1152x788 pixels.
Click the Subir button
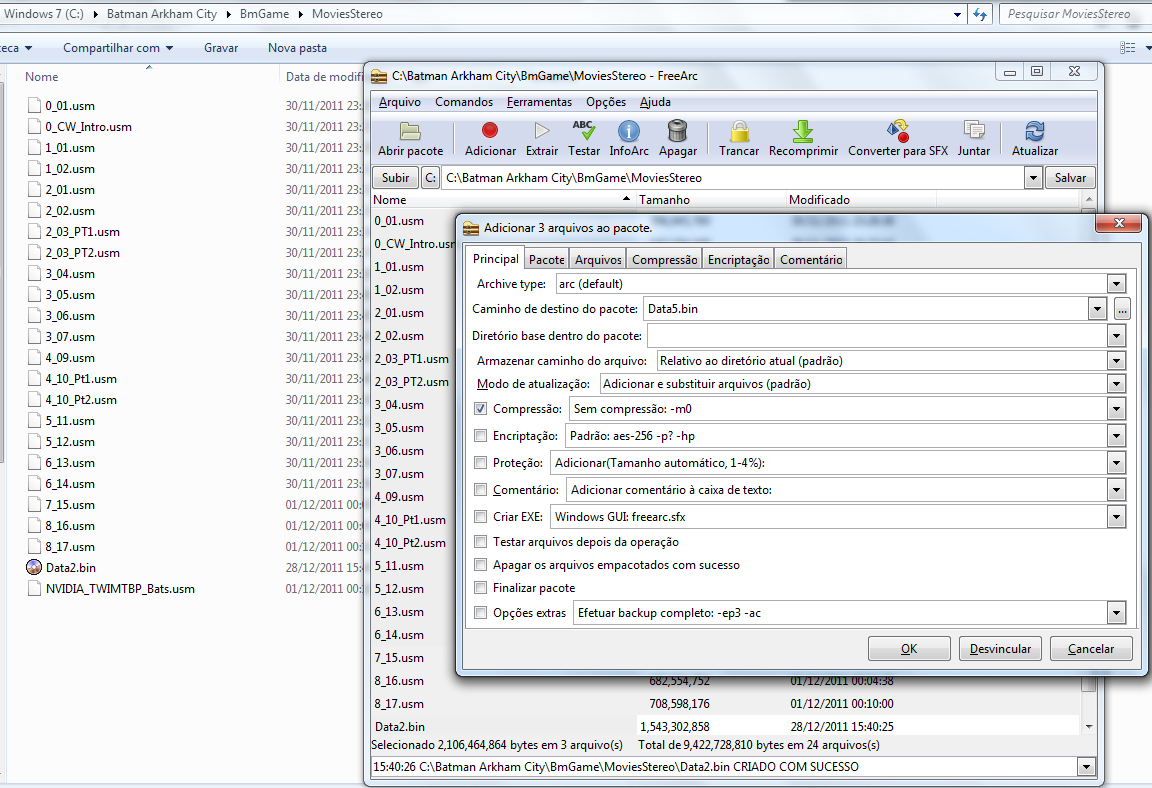point(395,178)
